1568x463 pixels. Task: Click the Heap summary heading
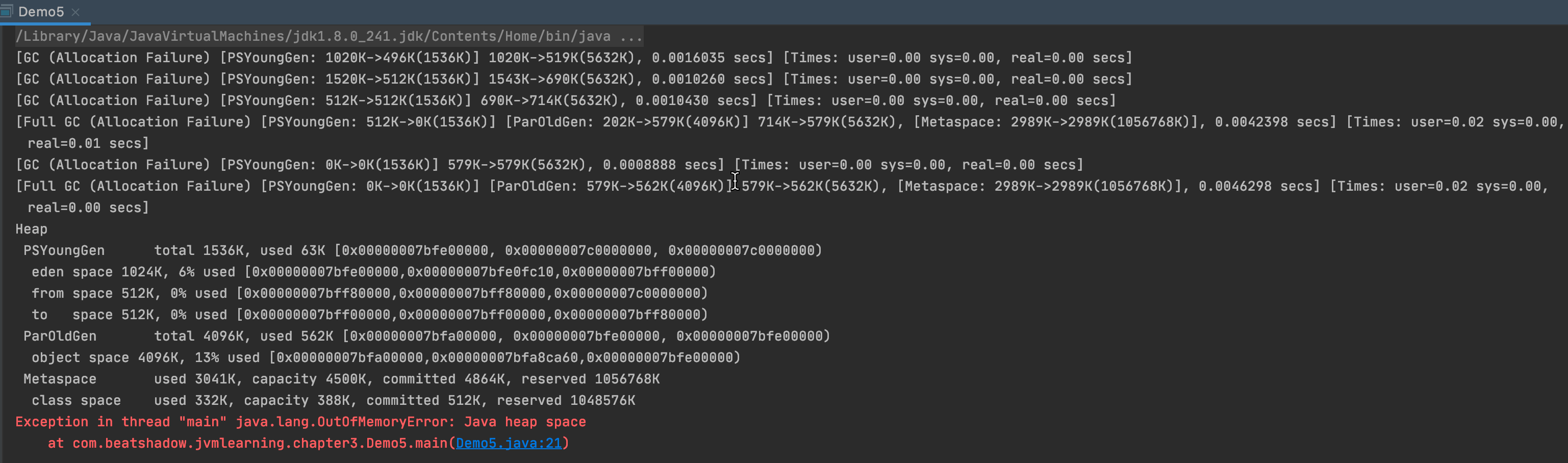(x=31, y=229)
